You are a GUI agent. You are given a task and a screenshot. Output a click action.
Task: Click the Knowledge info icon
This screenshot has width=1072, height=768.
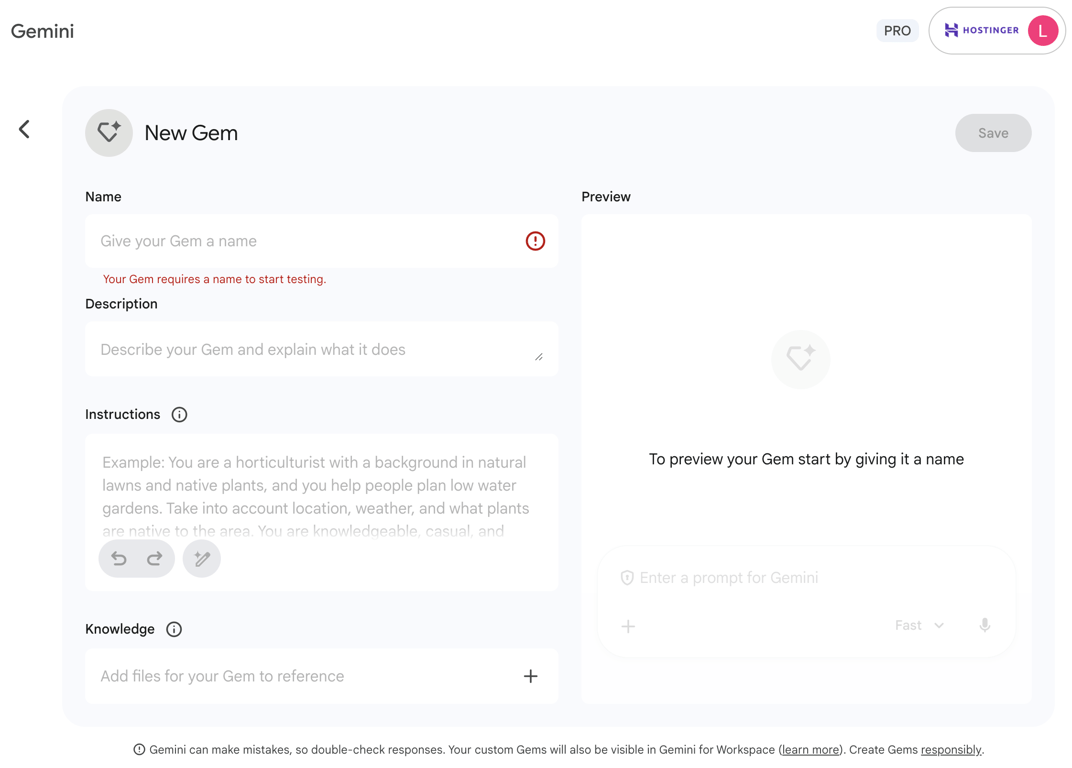tap(174, 629)
